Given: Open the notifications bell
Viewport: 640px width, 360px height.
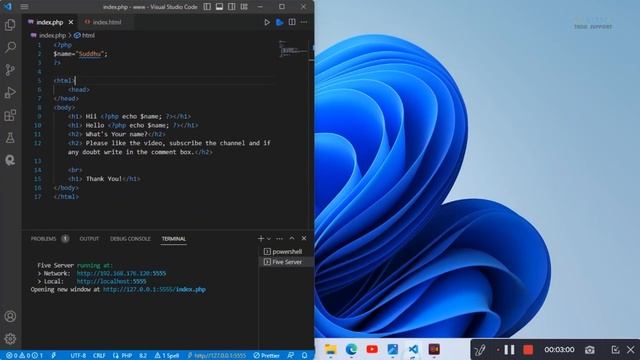Looking at the screenshot, I should pyautogui.click(x=304, y=356).
